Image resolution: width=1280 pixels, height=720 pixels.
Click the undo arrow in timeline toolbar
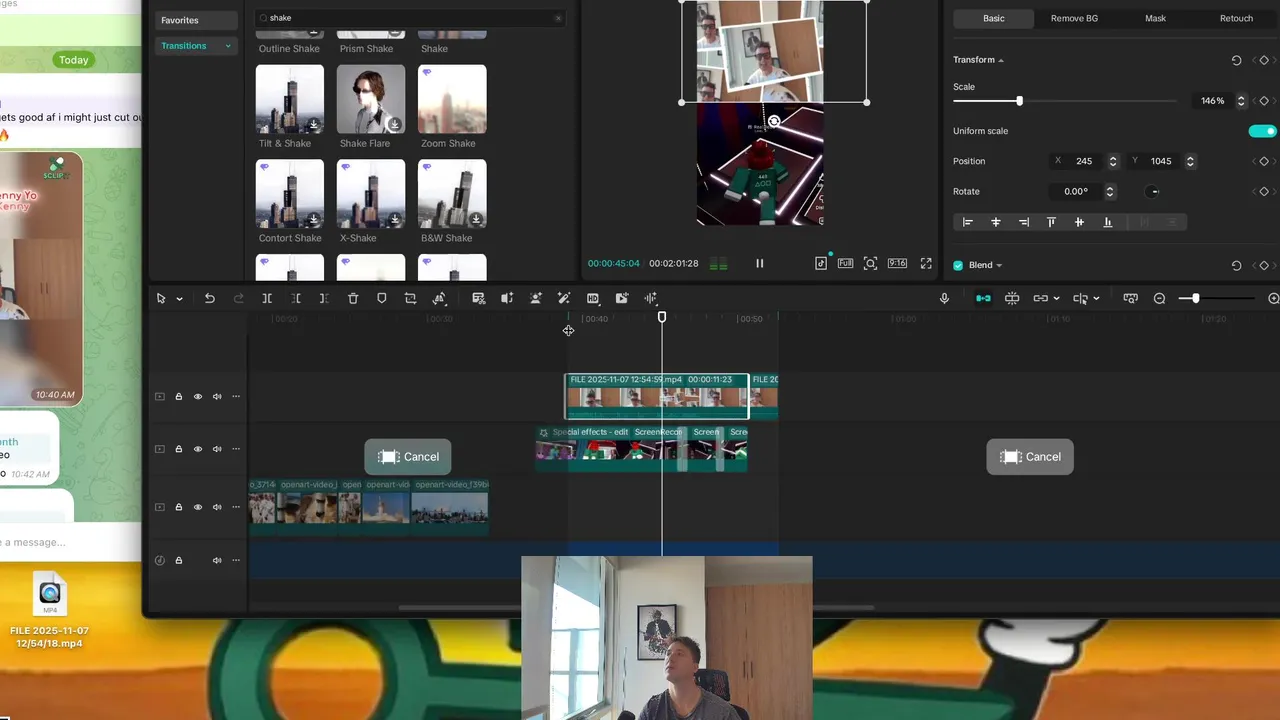210,298
